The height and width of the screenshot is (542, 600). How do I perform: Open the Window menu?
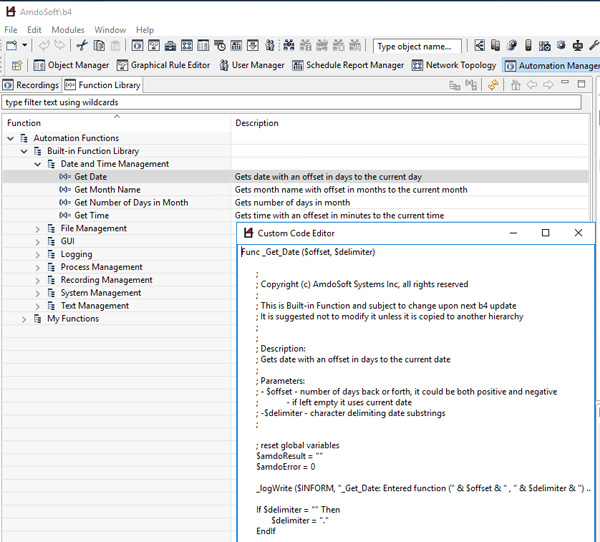[110, 30]
